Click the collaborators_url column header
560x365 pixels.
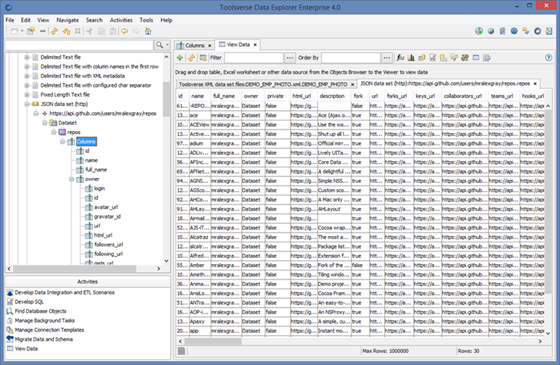(463, 96)
